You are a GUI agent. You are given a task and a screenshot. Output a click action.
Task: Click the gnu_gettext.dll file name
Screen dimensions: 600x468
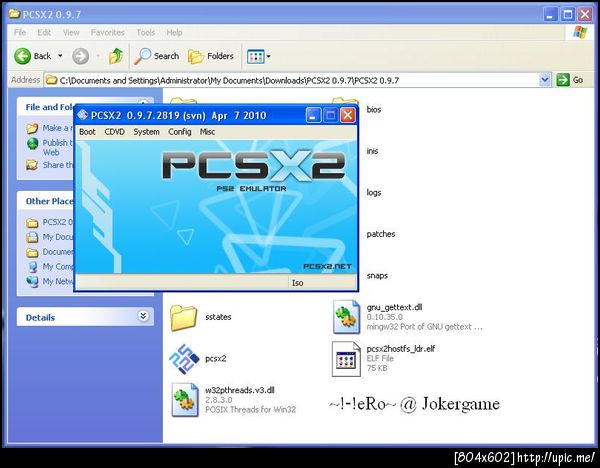[394, 307]
